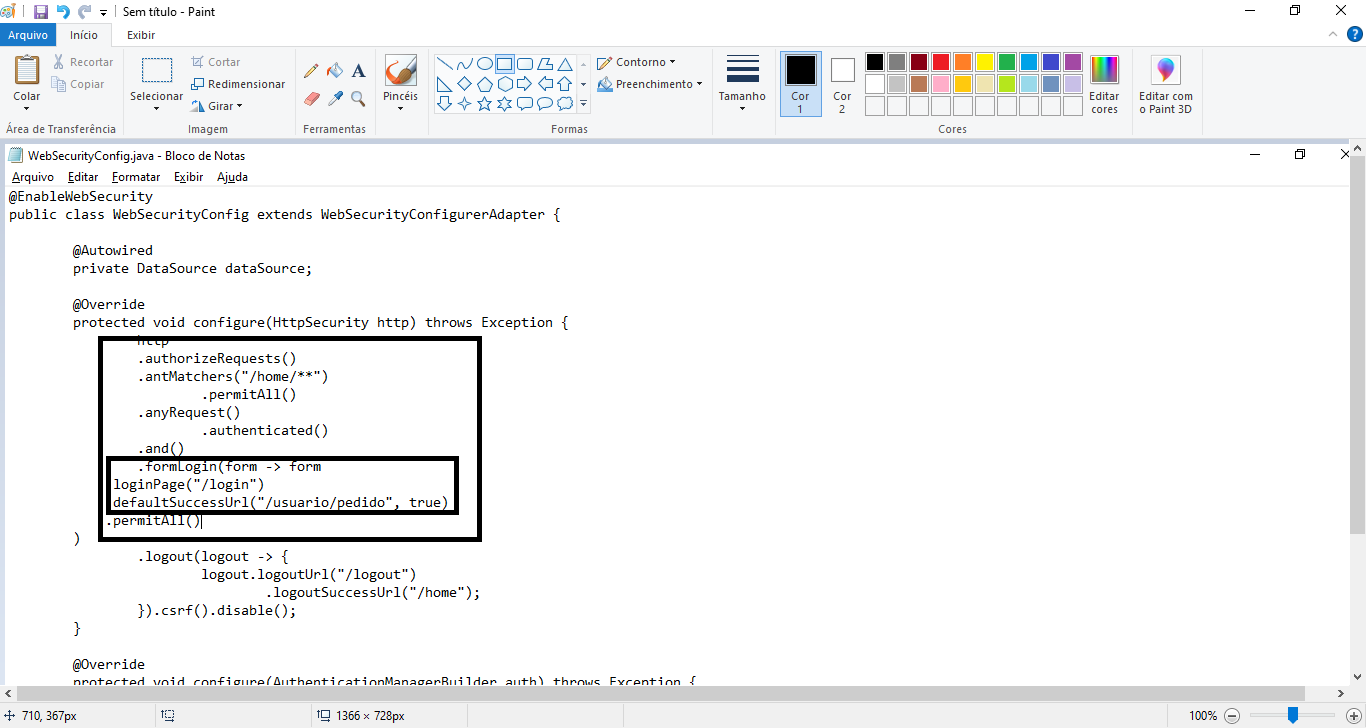Select Cor 2 background color
This screenshot has height=728, width=1366.
(843, 84)
